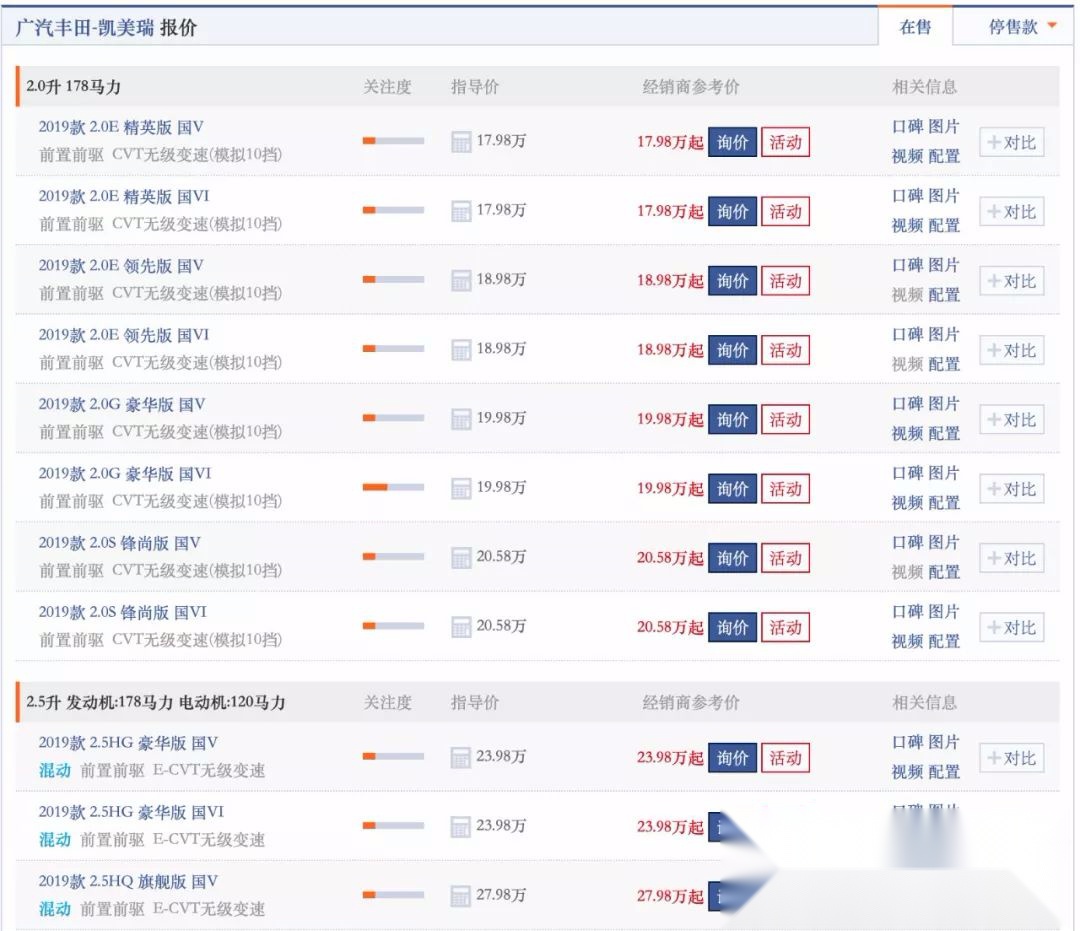1080x931 pixels.
Task: Open 2019款 2.0G 豪华版 国VI link
Action: pyautogui.click(x=125, y=474)
